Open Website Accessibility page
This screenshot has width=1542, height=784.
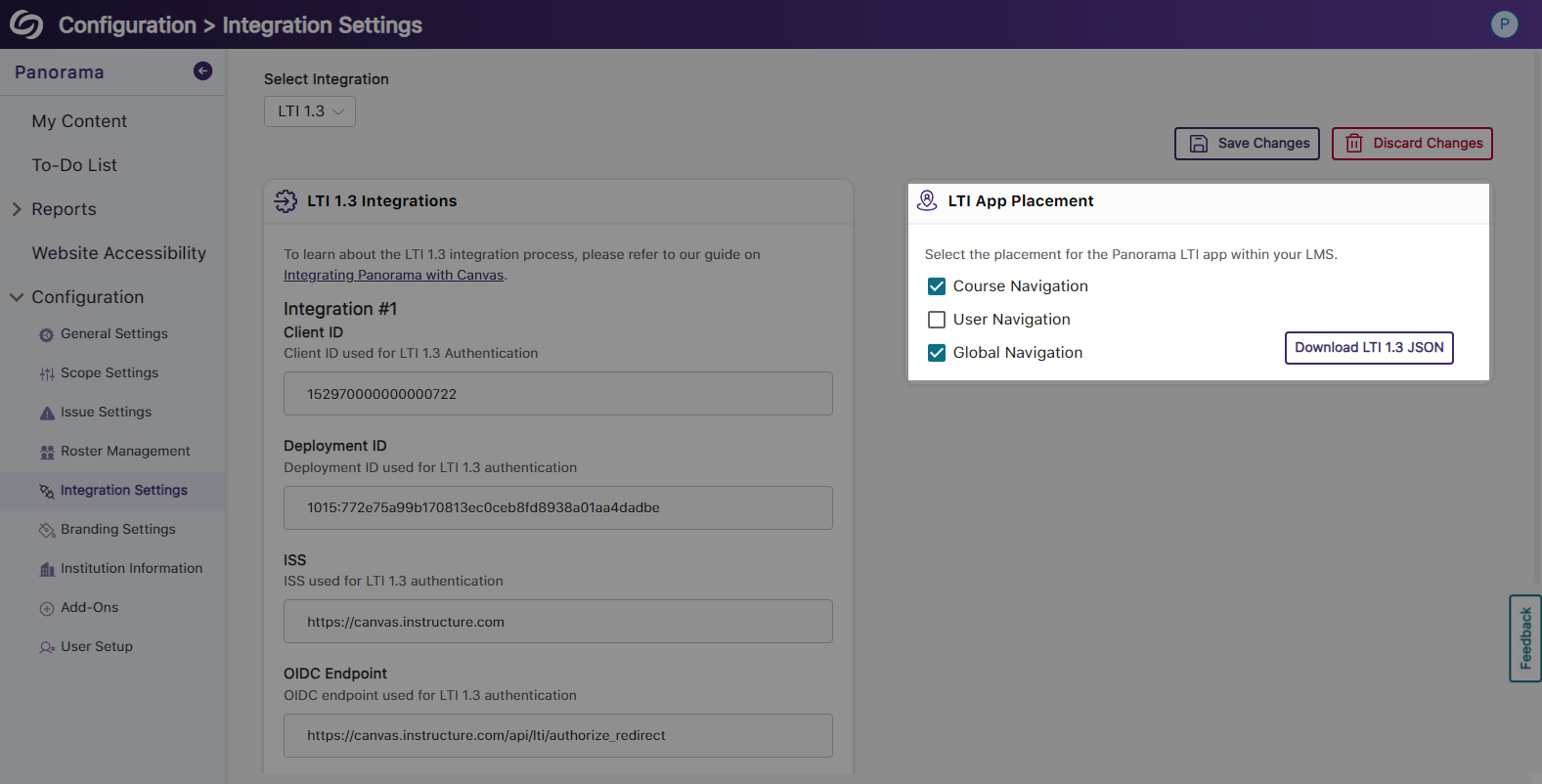point(118,253)
